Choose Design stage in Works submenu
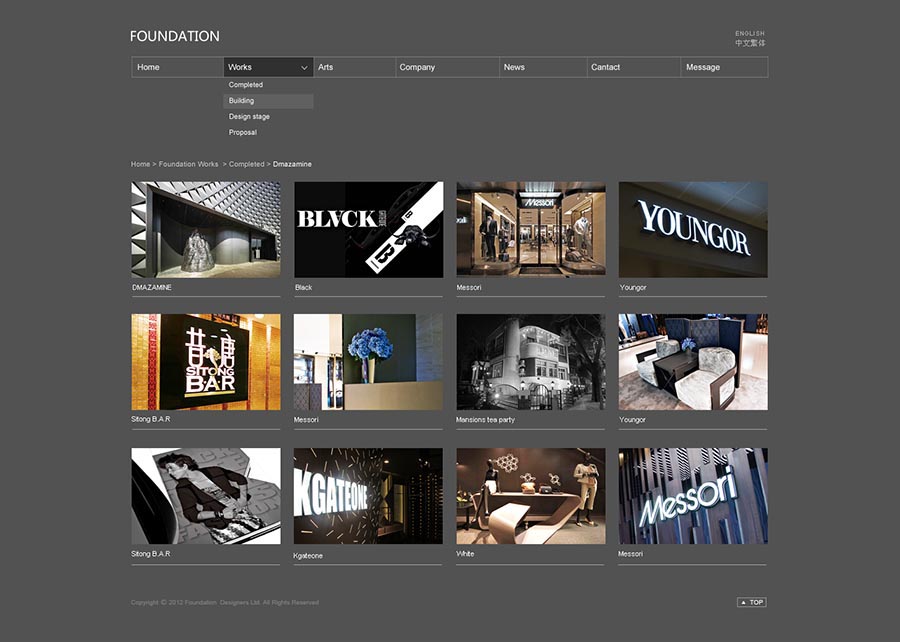Screen dimensions: 900x642 tap(268, 116)
